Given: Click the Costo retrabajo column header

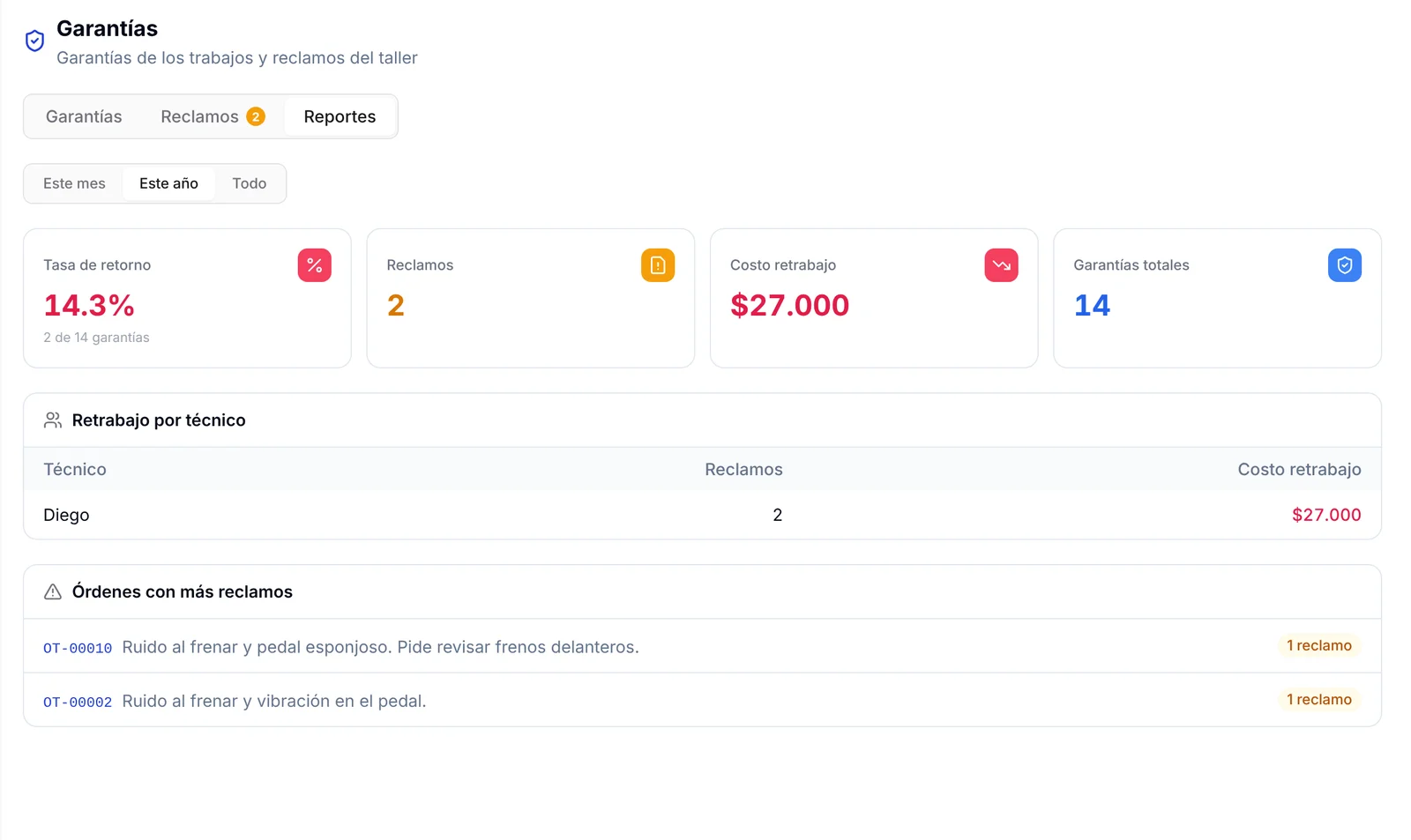Looking at the screenshot, I should coord(1299,470).
